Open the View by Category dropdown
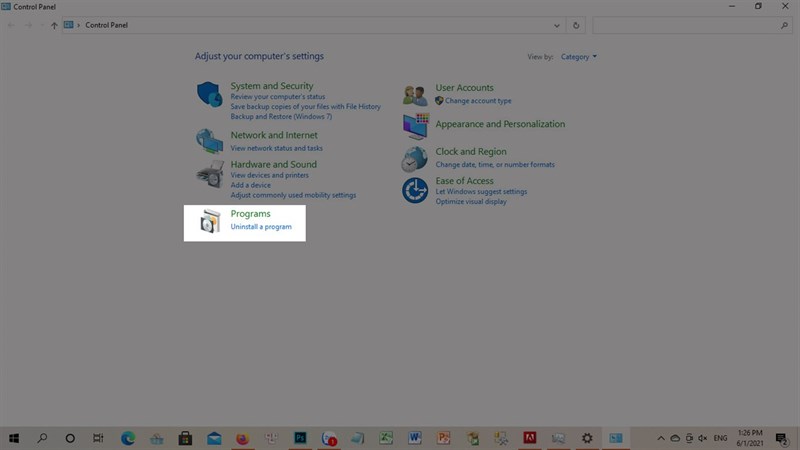This screenshot has height=450, width=800. pyautogui.click(x=579, y=57)
